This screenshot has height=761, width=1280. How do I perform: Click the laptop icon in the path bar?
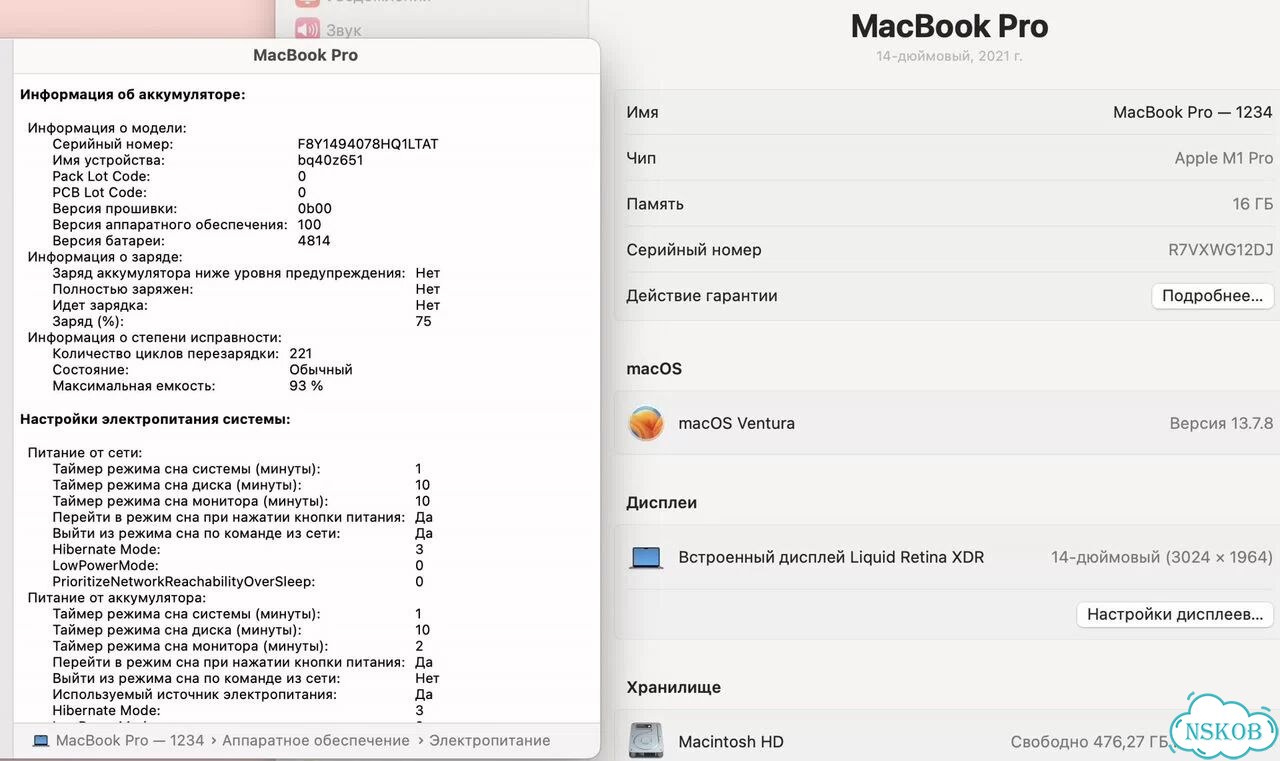coord(41,741)
